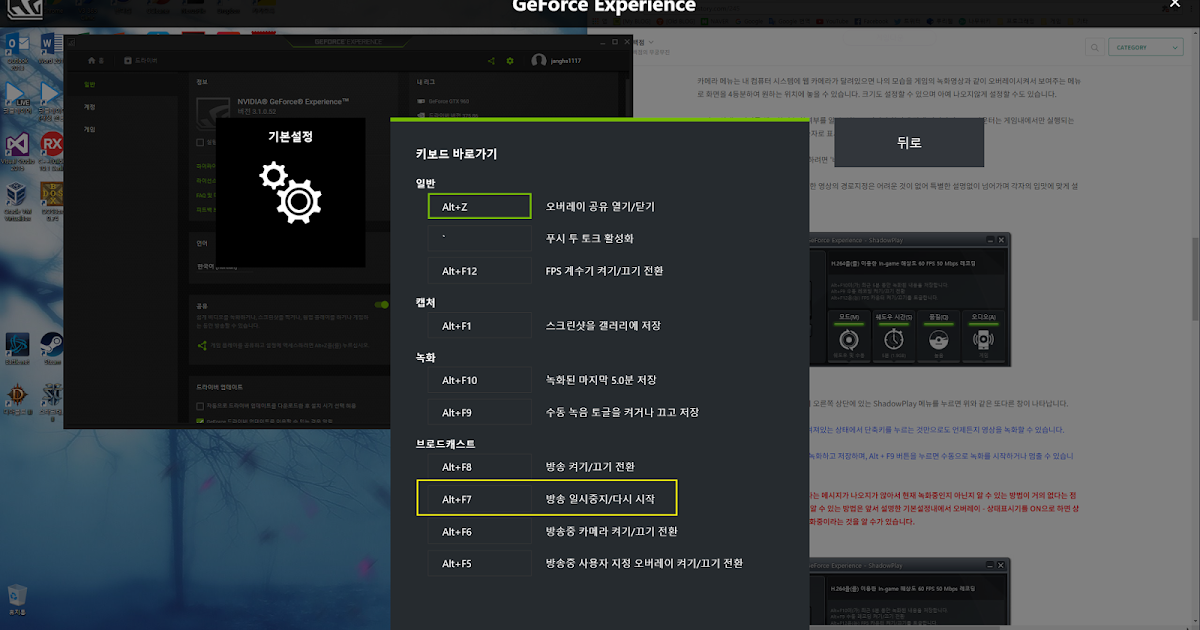Click the 방송 켜기/끄기 전환 label
The width and height of the screenshot is (1200, 630).
[x=589, y=467]
